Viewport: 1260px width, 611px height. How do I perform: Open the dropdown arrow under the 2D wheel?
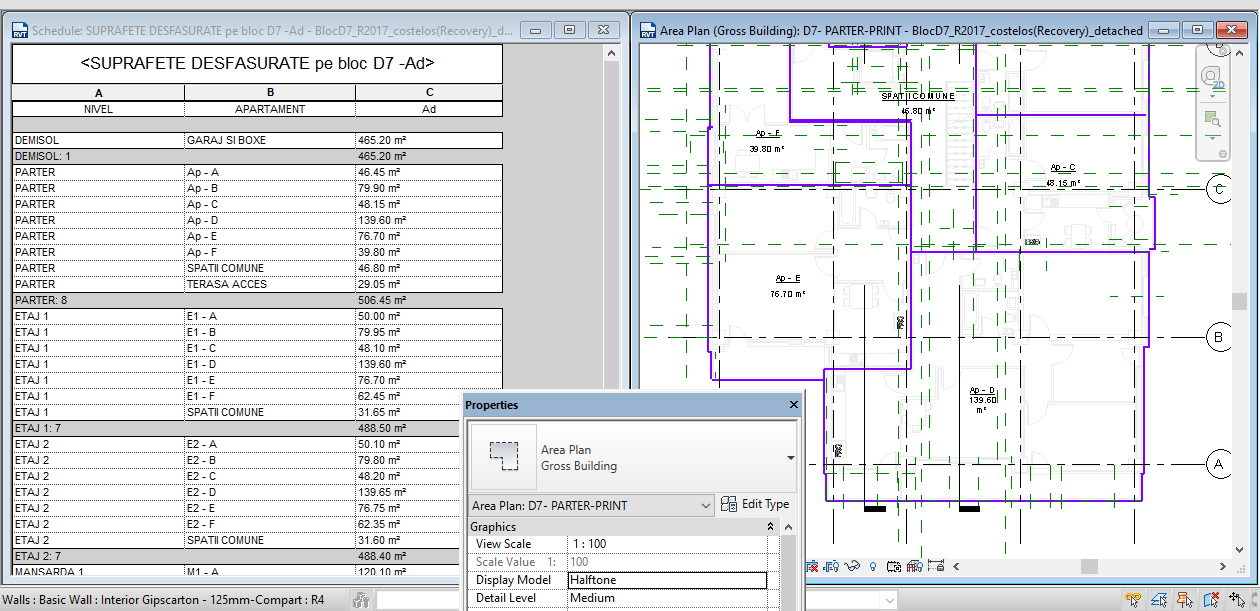pyautogui.click(x=1212, y=97)
